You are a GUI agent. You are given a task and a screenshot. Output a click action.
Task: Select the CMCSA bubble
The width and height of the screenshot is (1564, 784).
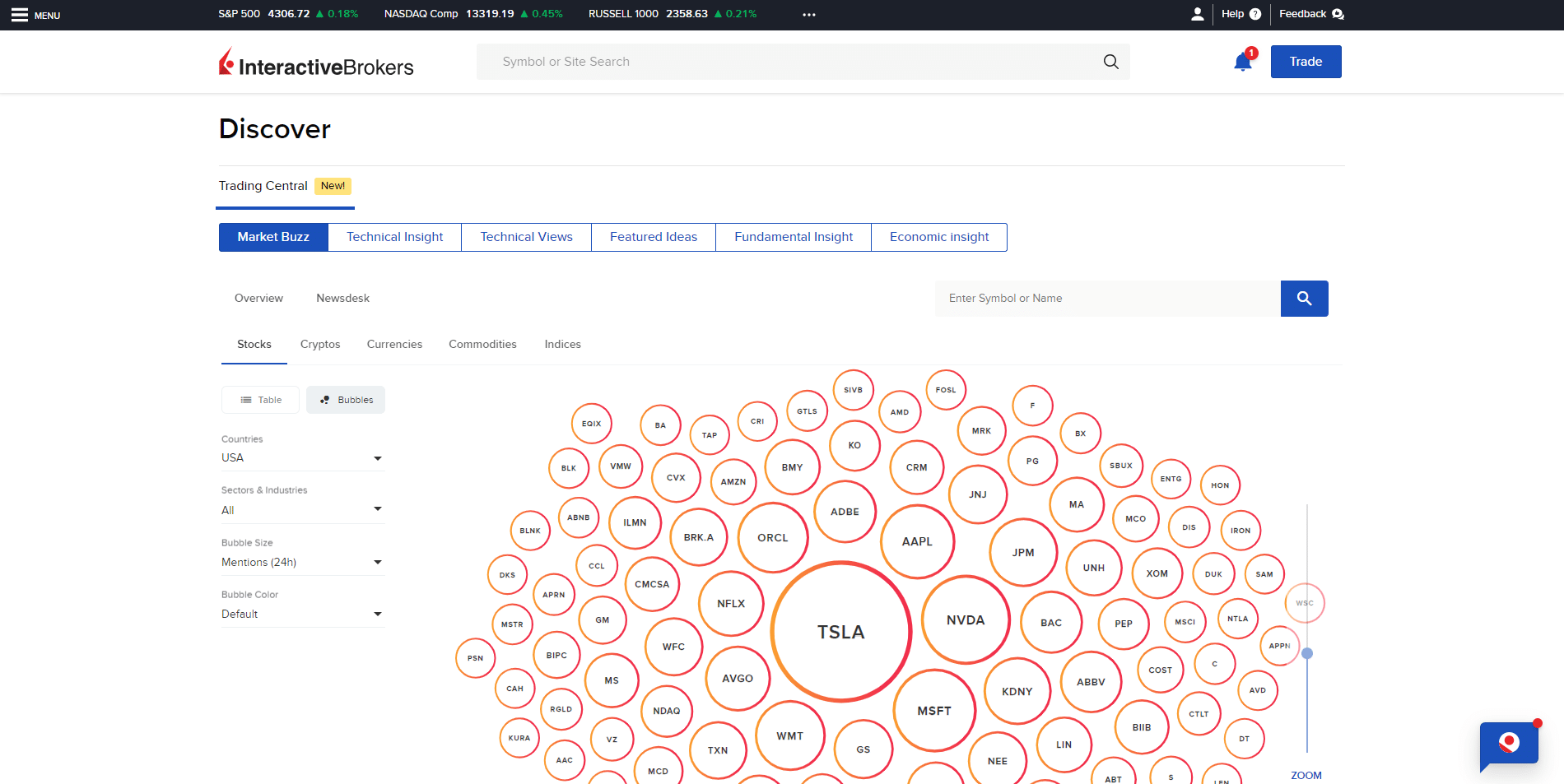click(x=652, y=584)
